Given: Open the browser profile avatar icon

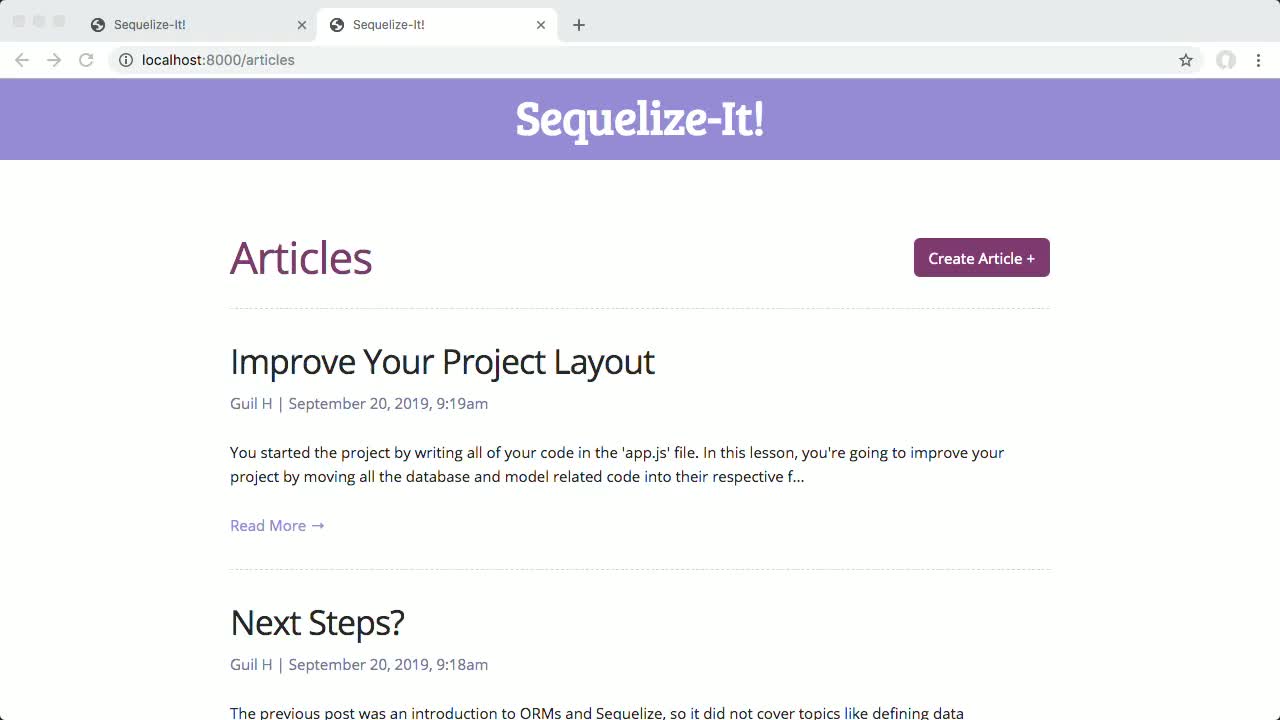Looking at the screenshot, I should 1226,60.
